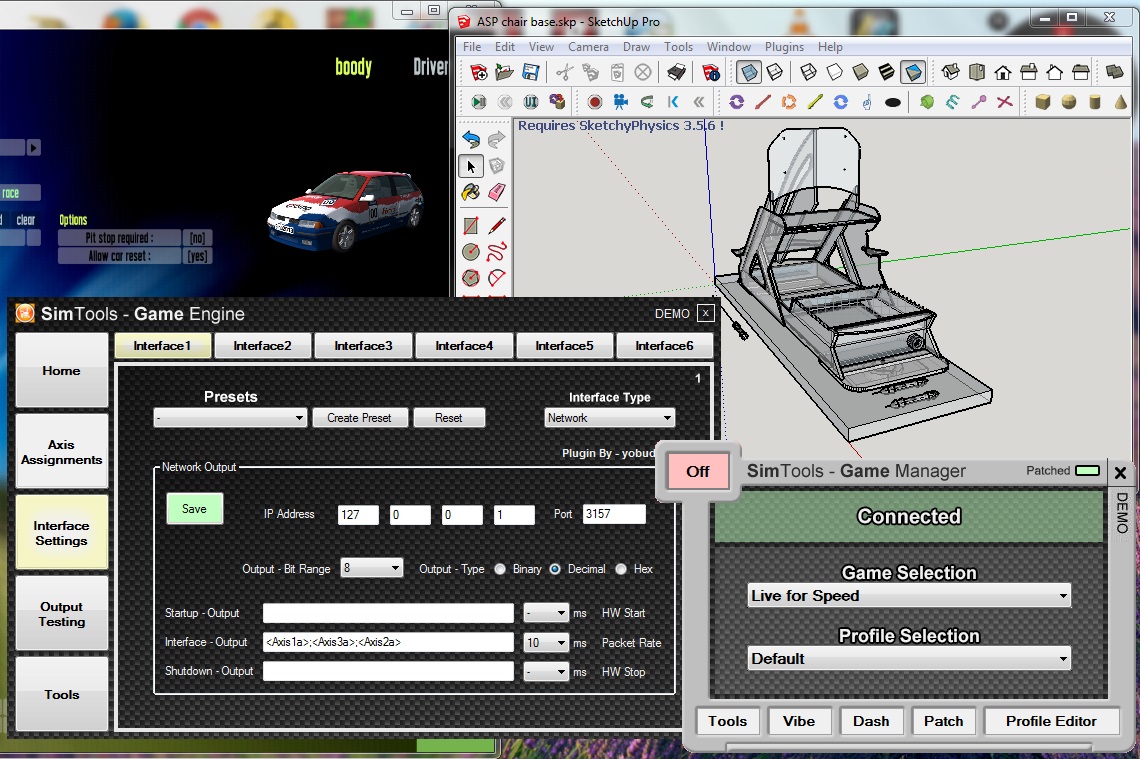Viewport: 1140px width, 759px height.
Task: Click the Patch button in Game Manager
Action: tap(943, 721)
